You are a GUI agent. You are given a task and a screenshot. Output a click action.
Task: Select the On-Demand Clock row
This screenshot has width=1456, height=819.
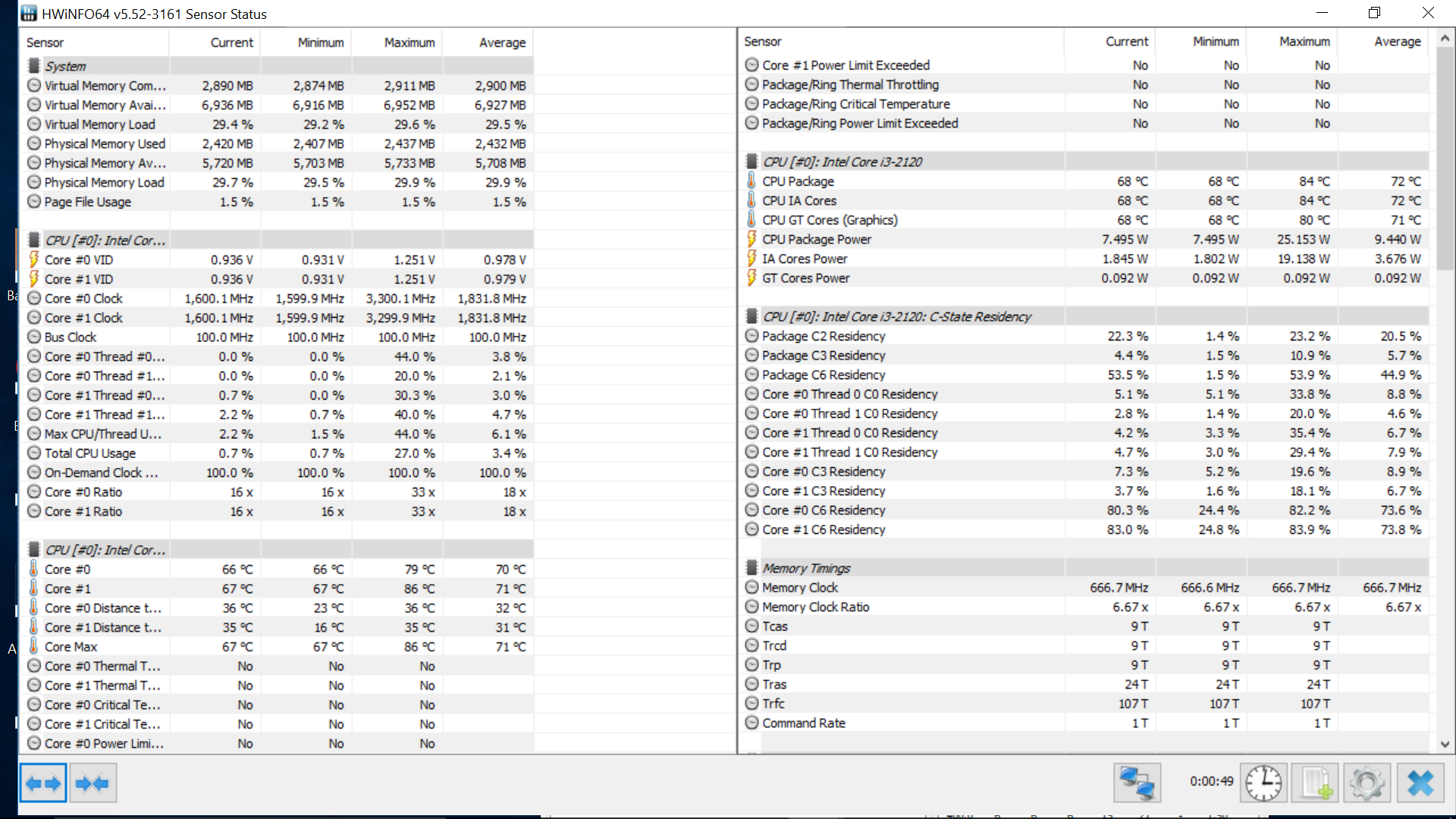[x=277, y=472]
